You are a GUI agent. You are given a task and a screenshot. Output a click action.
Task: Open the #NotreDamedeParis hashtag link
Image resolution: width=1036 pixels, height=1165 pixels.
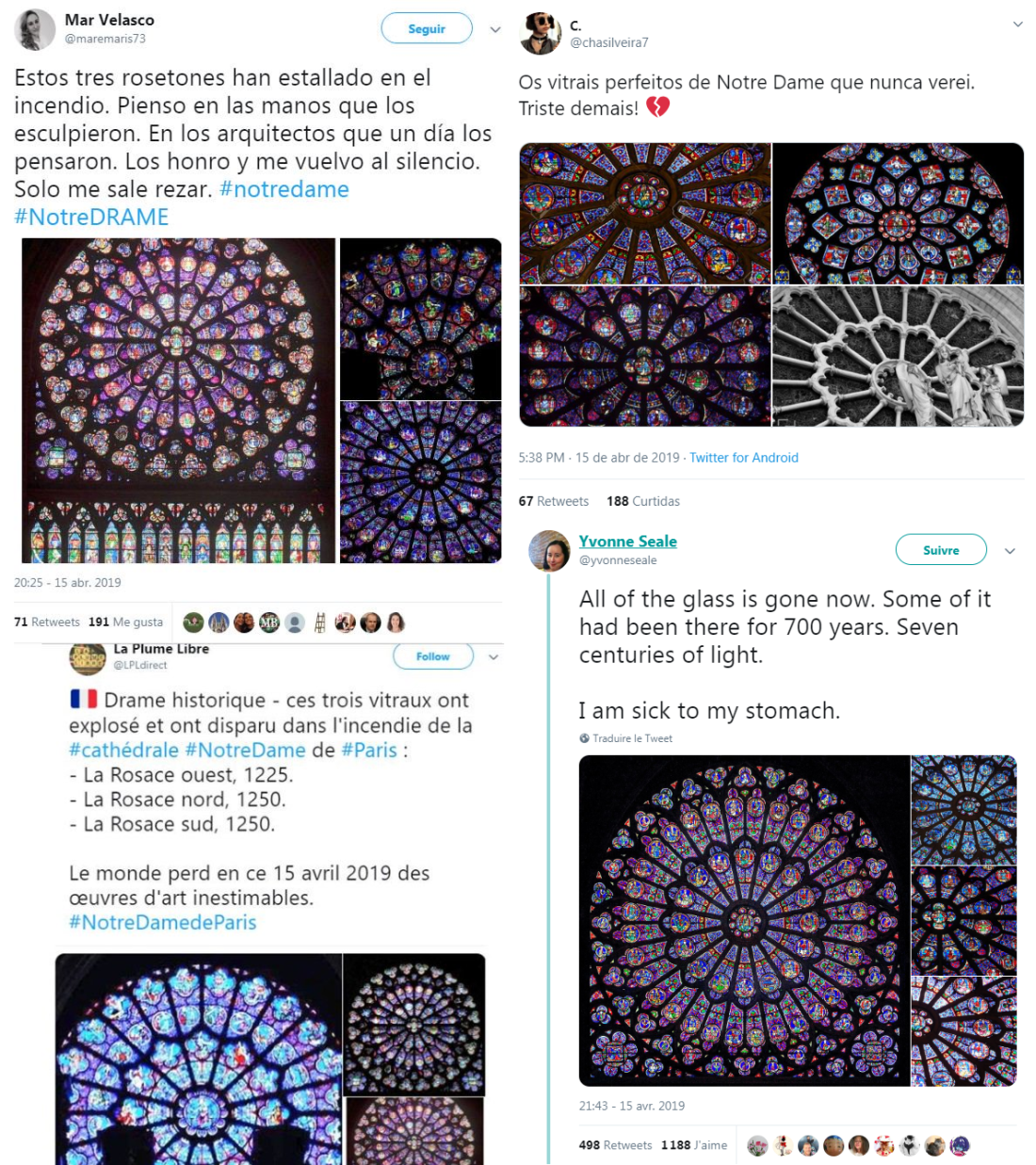tap(163, 922)
